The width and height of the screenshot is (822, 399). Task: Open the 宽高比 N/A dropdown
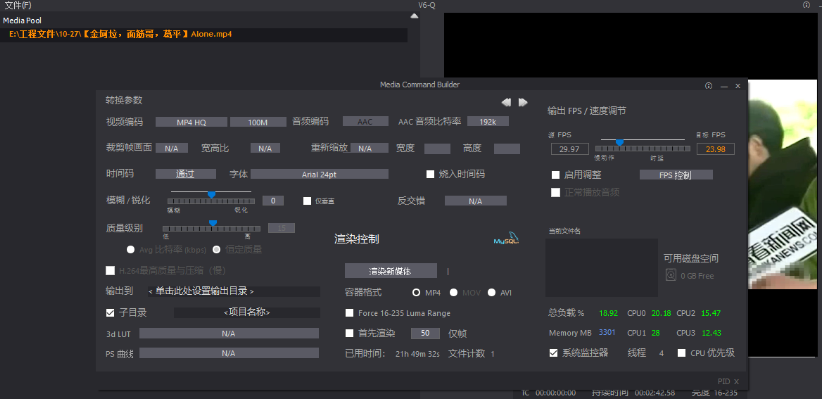click(265, 148)
